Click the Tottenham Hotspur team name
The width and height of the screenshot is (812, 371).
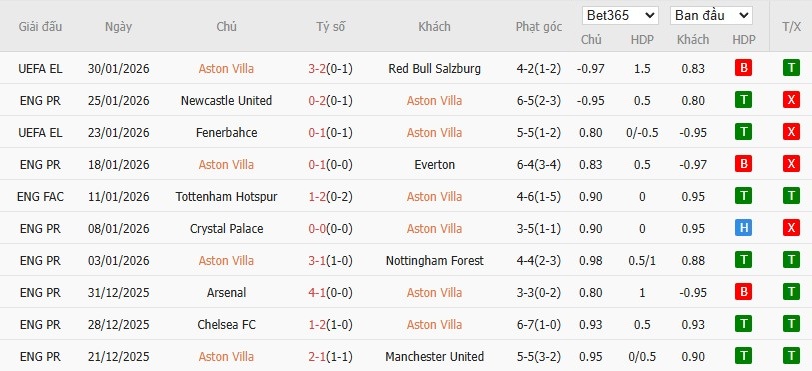click(226, 196)
